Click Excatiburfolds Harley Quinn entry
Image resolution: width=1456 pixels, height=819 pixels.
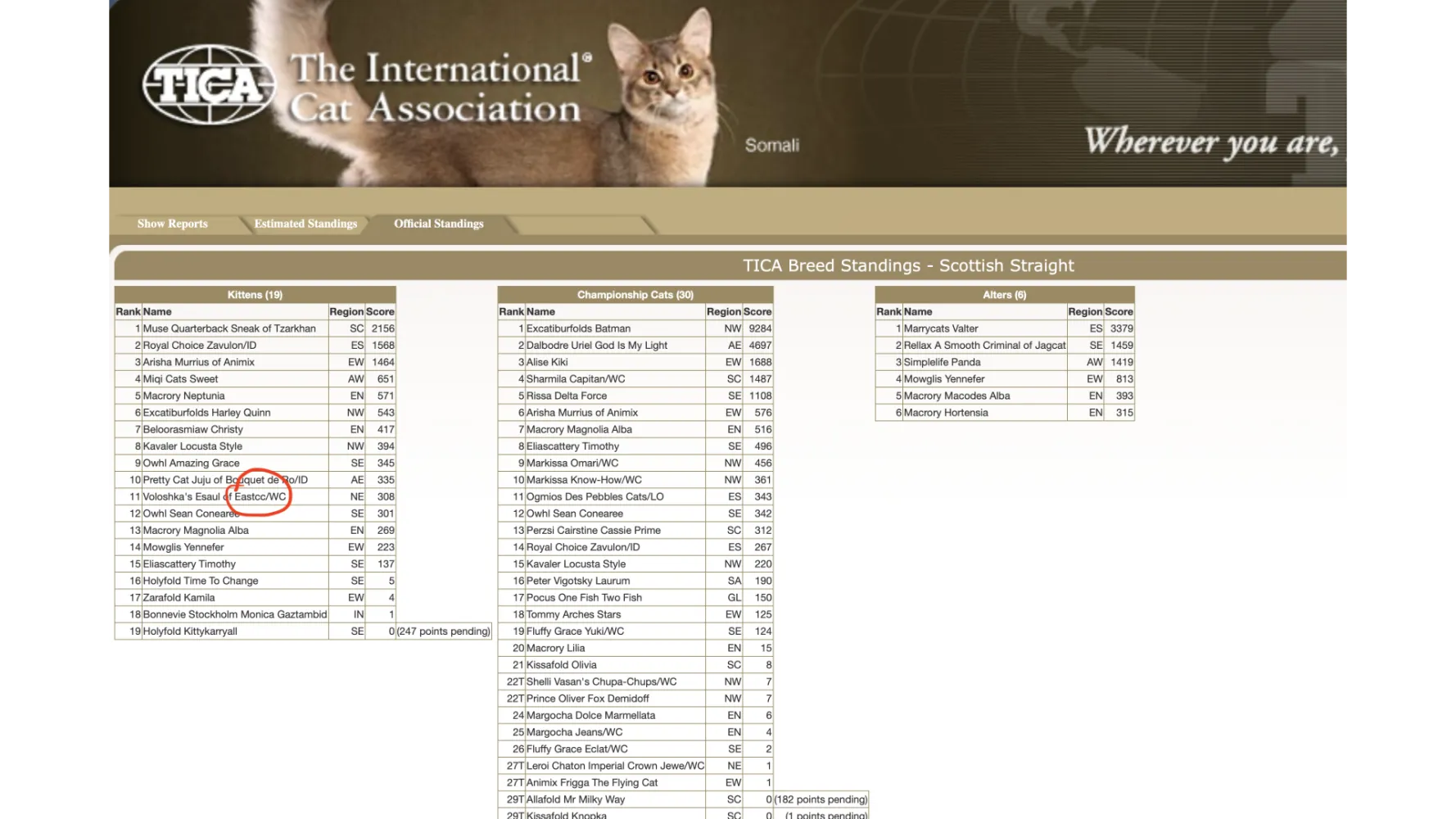click(207, 413)
